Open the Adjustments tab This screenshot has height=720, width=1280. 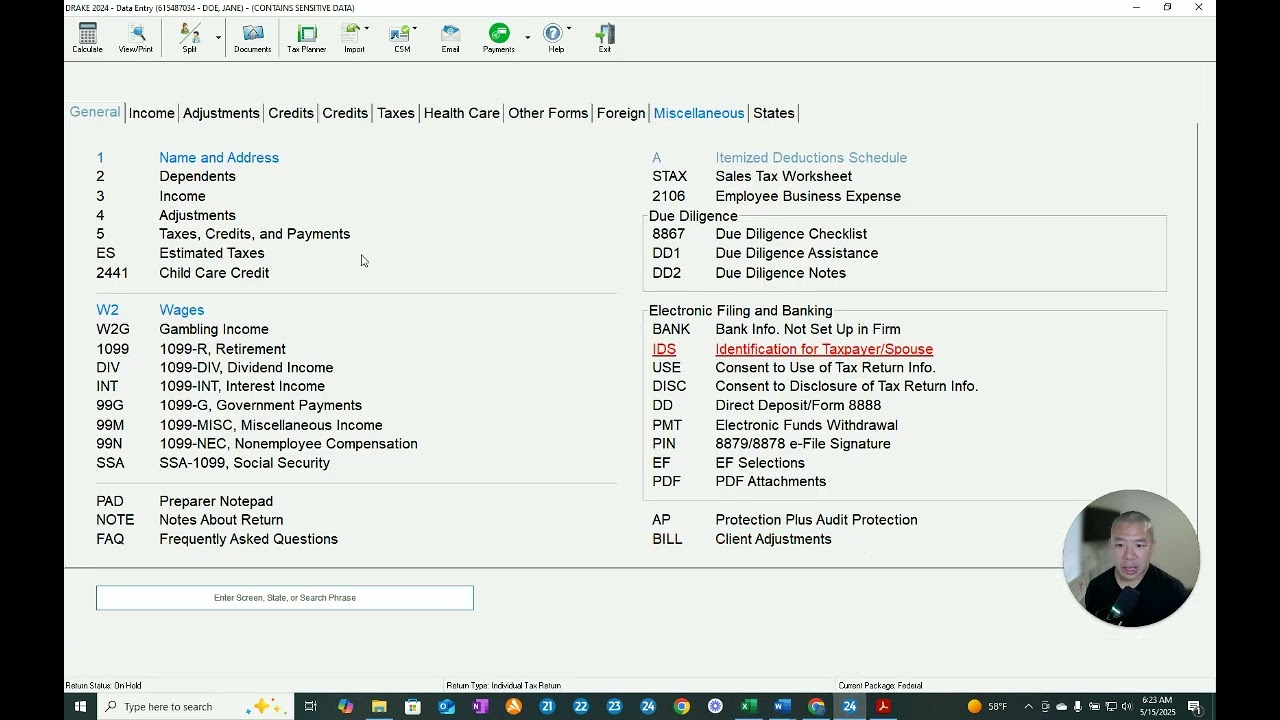(221, 113)
